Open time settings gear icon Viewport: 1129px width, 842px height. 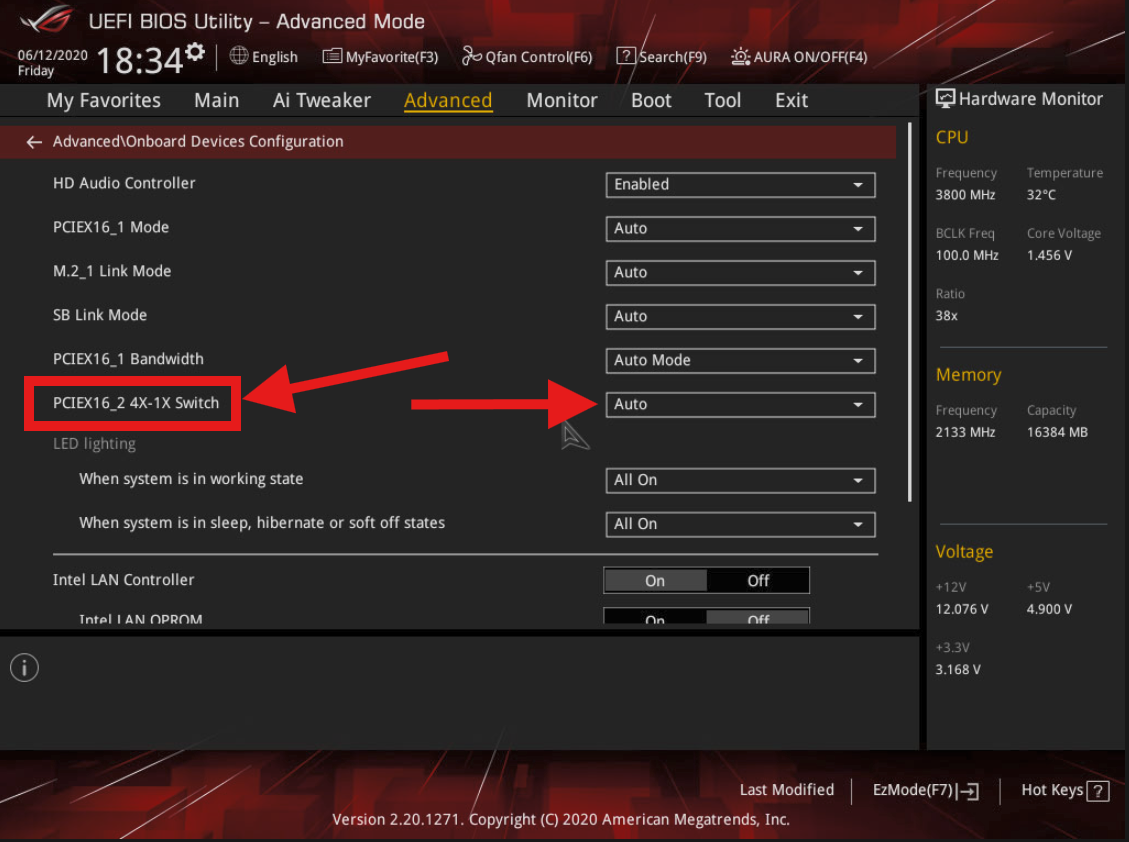(x=195, y=53)
